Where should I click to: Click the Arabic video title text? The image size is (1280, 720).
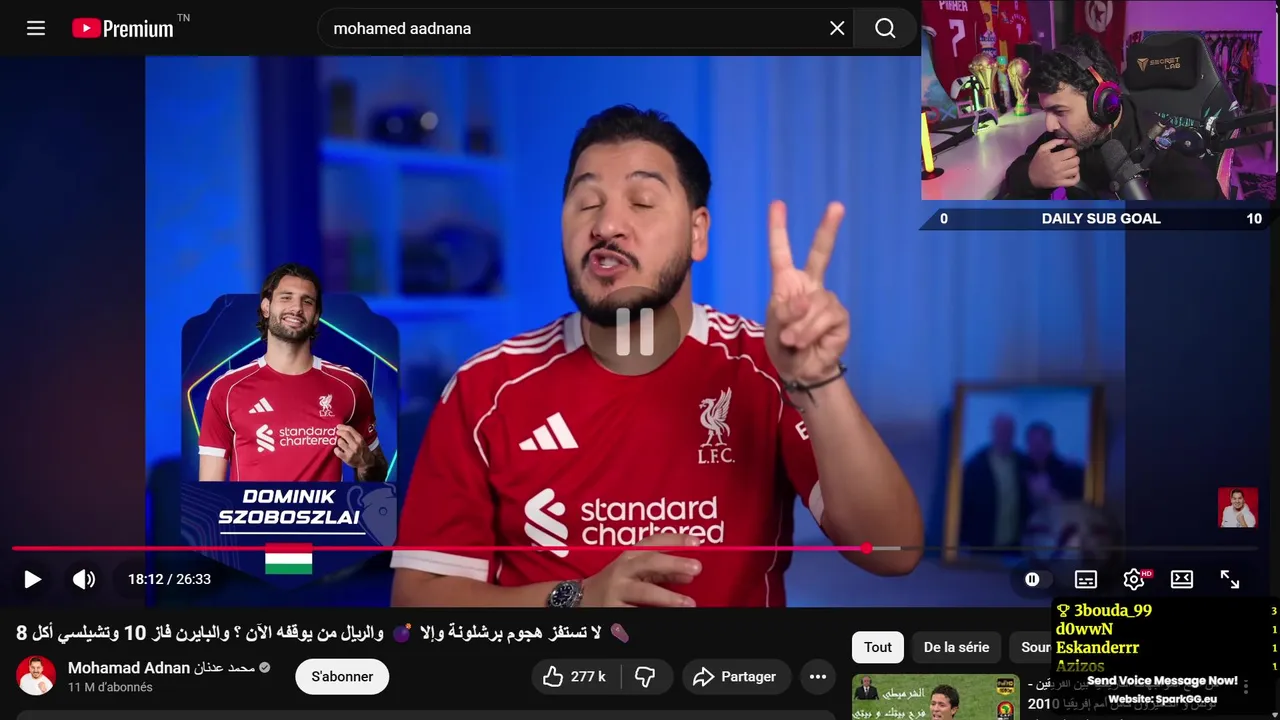tap(323, 633)
